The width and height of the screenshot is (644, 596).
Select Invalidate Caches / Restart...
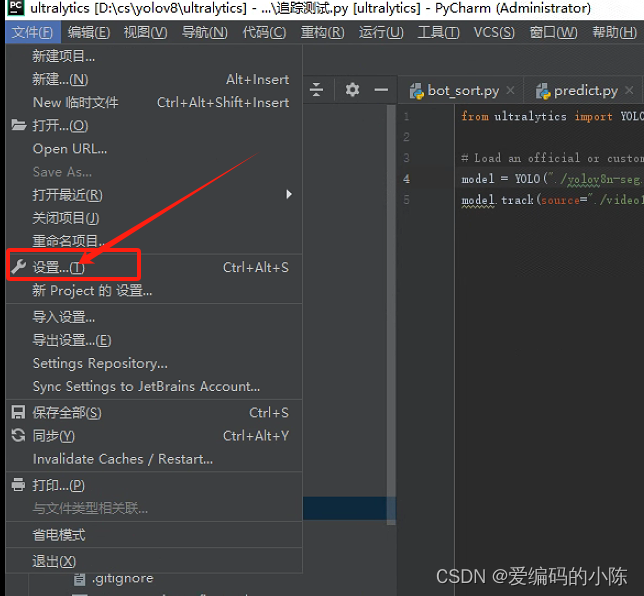[154, 459]
